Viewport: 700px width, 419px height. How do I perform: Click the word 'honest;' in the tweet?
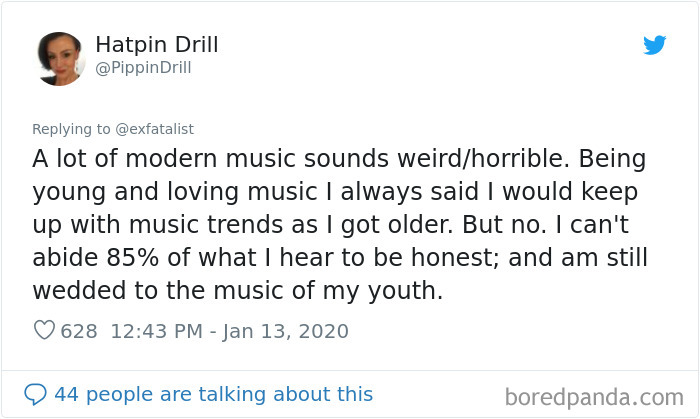click(x=455, y=258)
